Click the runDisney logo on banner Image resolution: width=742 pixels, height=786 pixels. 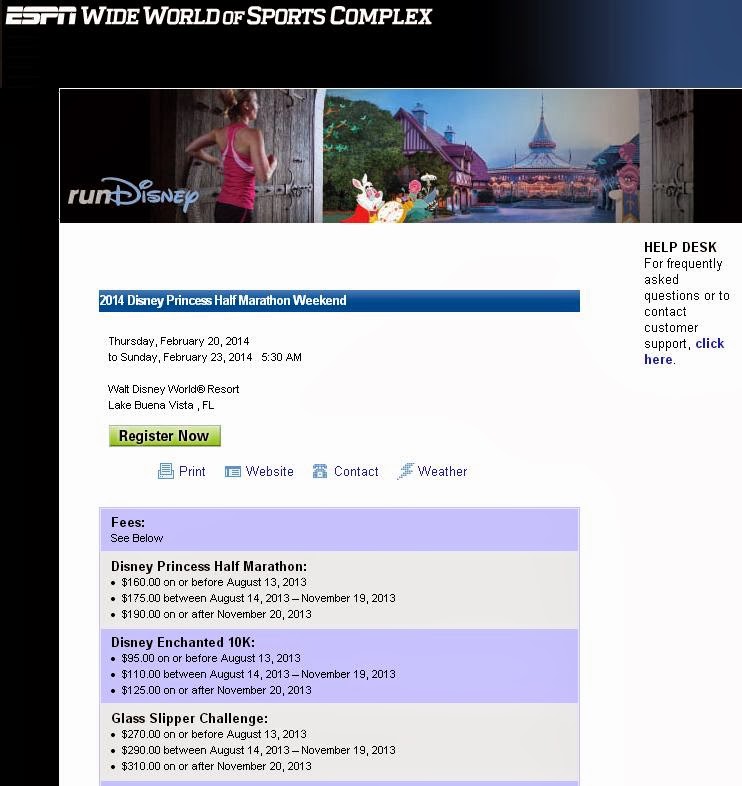133,194
